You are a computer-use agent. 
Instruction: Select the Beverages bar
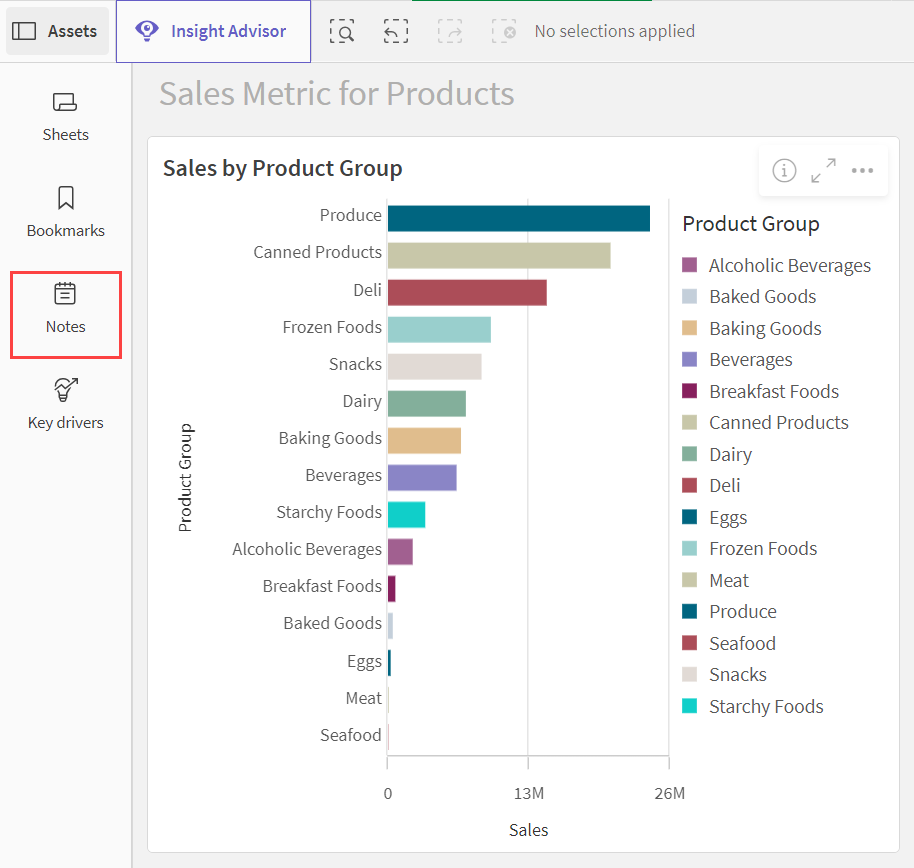pyautogui.click(x=422, y=478)
